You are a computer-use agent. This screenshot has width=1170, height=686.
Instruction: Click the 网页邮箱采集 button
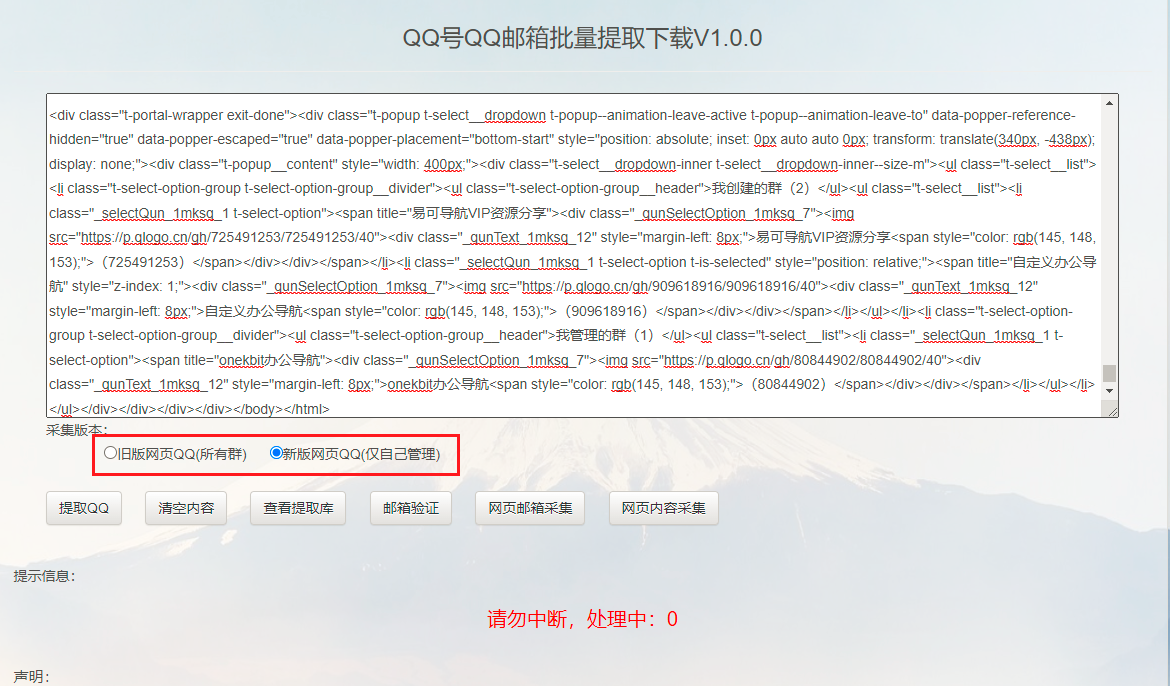click(x=529, y=508)
